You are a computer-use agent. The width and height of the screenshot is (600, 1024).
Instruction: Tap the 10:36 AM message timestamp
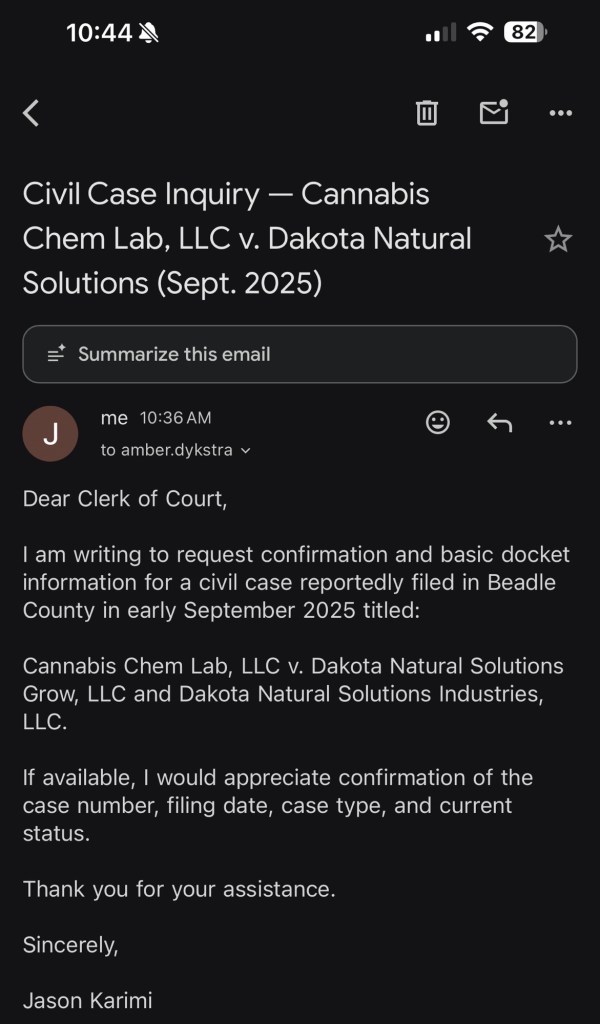(176, 418)
